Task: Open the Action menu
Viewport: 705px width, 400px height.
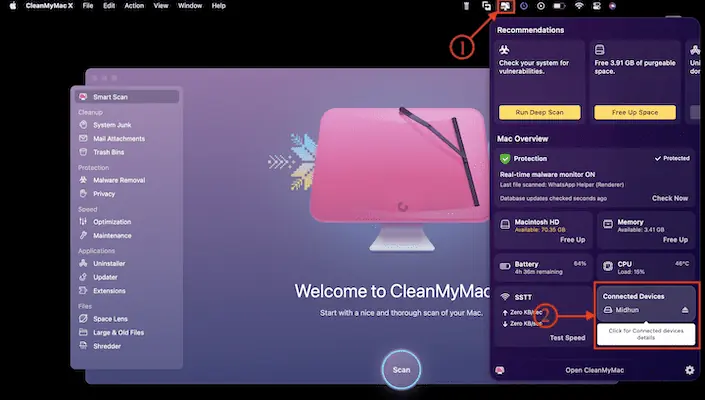Action: (x=134, y=6)
